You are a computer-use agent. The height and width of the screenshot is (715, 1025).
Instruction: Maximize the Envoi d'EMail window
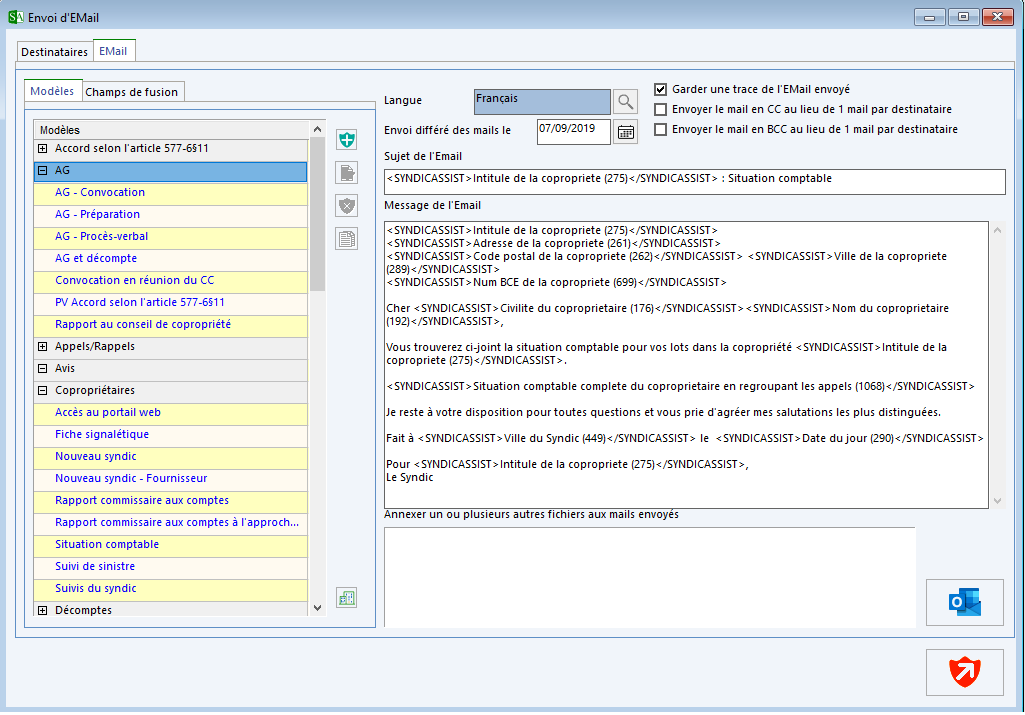[x=964, y=17]
